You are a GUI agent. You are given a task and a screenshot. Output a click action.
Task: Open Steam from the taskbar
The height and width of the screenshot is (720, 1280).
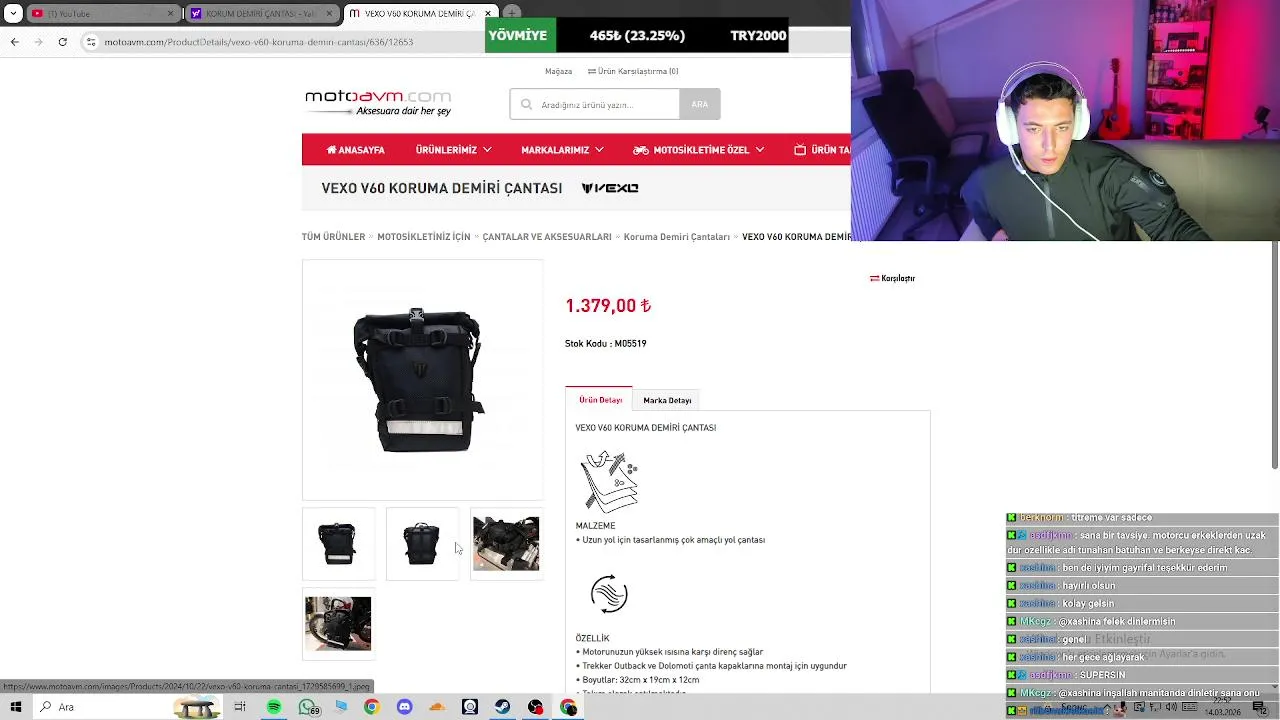pos(503,707)
